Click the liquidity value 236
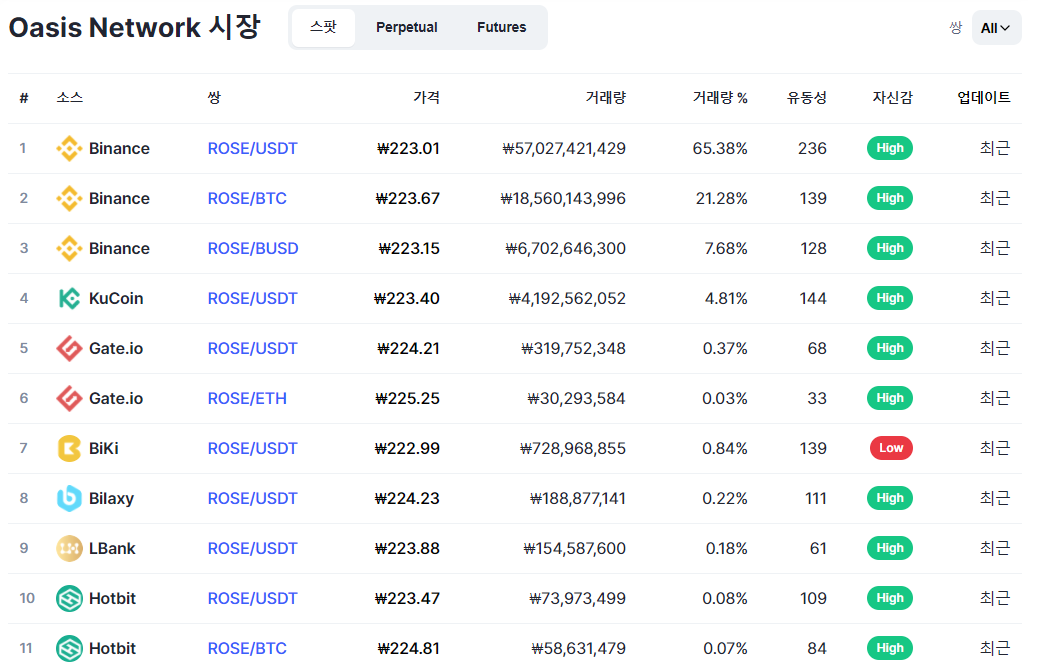 click(812, 148)
